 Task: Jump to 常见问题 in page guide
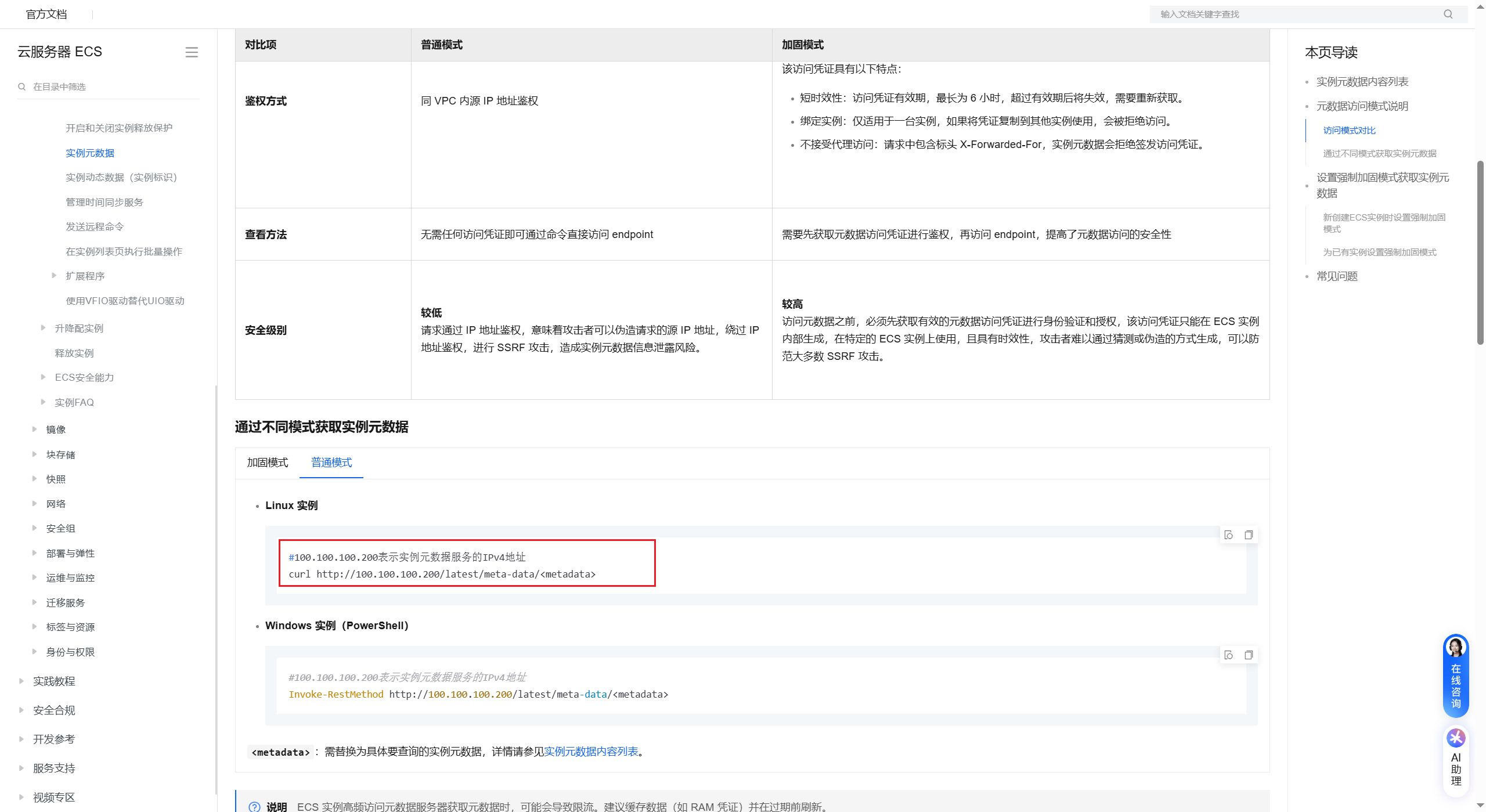1336,276
